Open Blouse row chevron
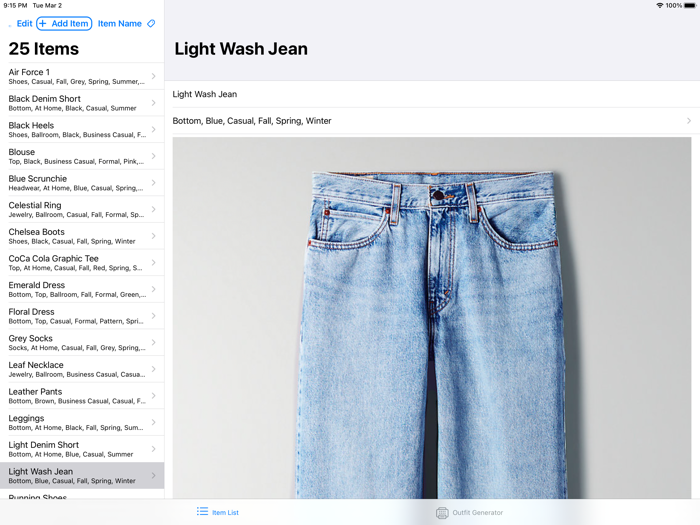This screenshot has height=525, width=700. pos(154,156)
